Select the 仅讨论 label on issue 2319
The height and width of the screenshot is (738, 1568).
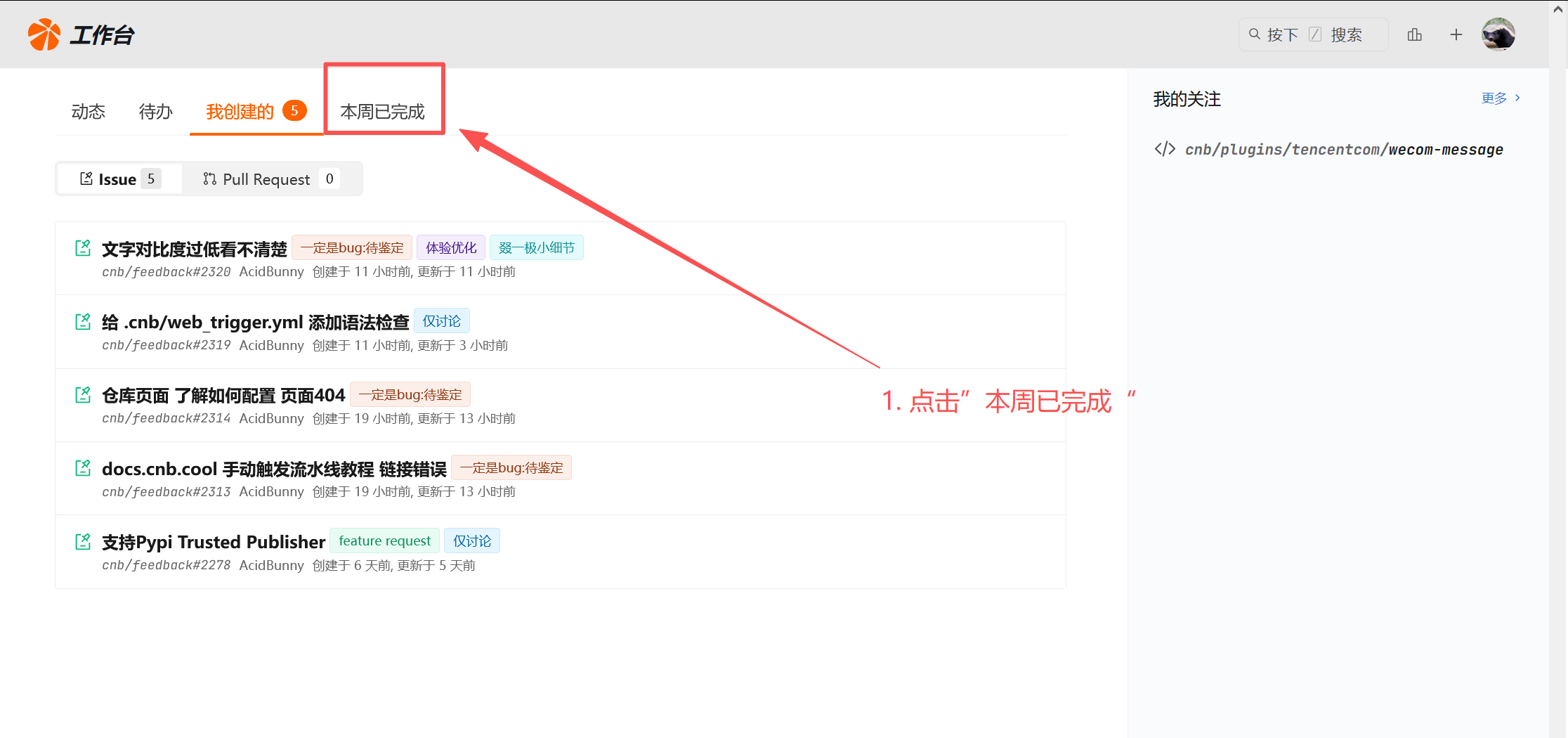coord(441,321)
